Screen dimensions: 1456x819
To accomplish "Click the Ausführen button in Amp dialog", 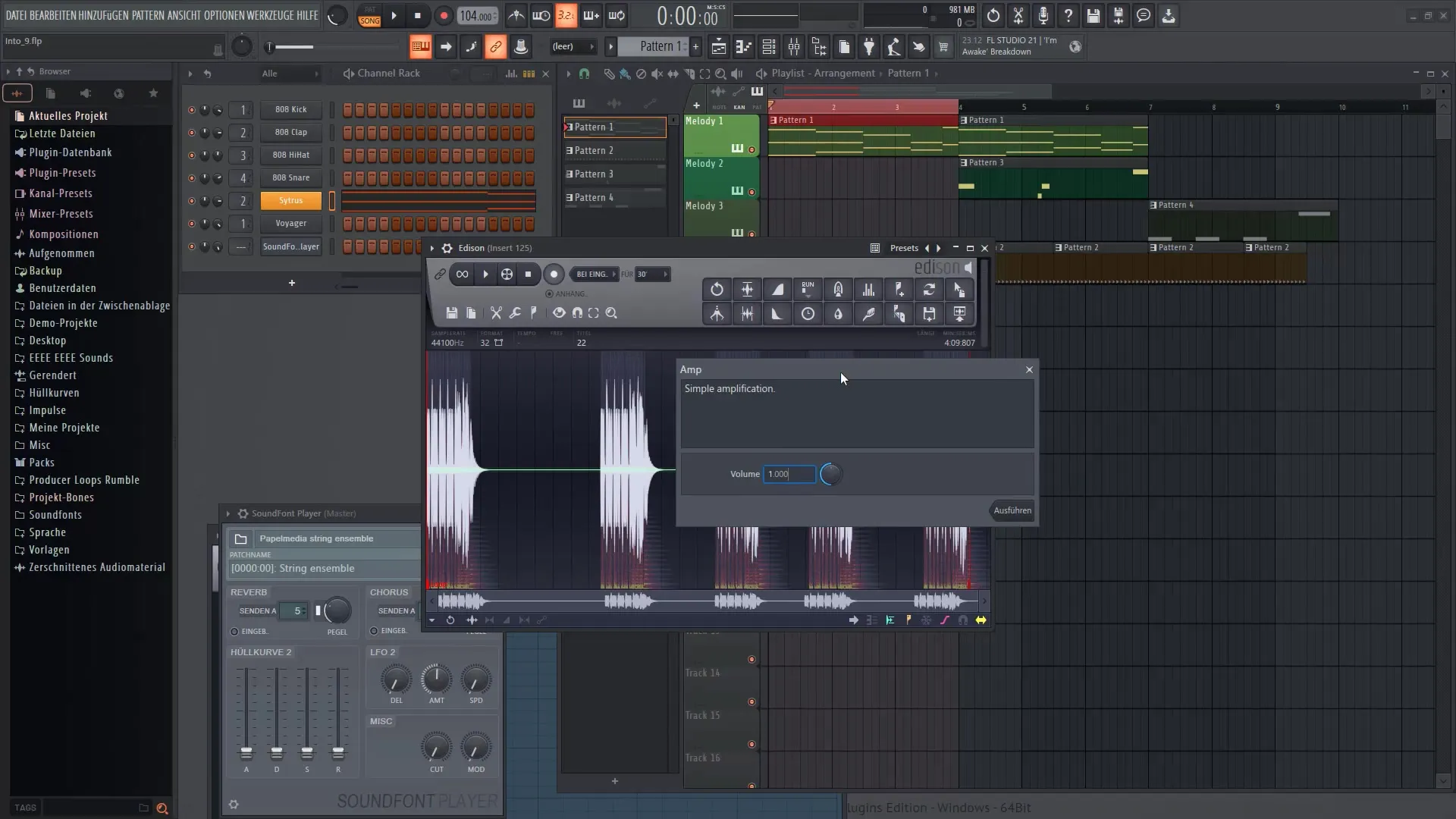I will pyautogui.click(x=1012, y=510).
